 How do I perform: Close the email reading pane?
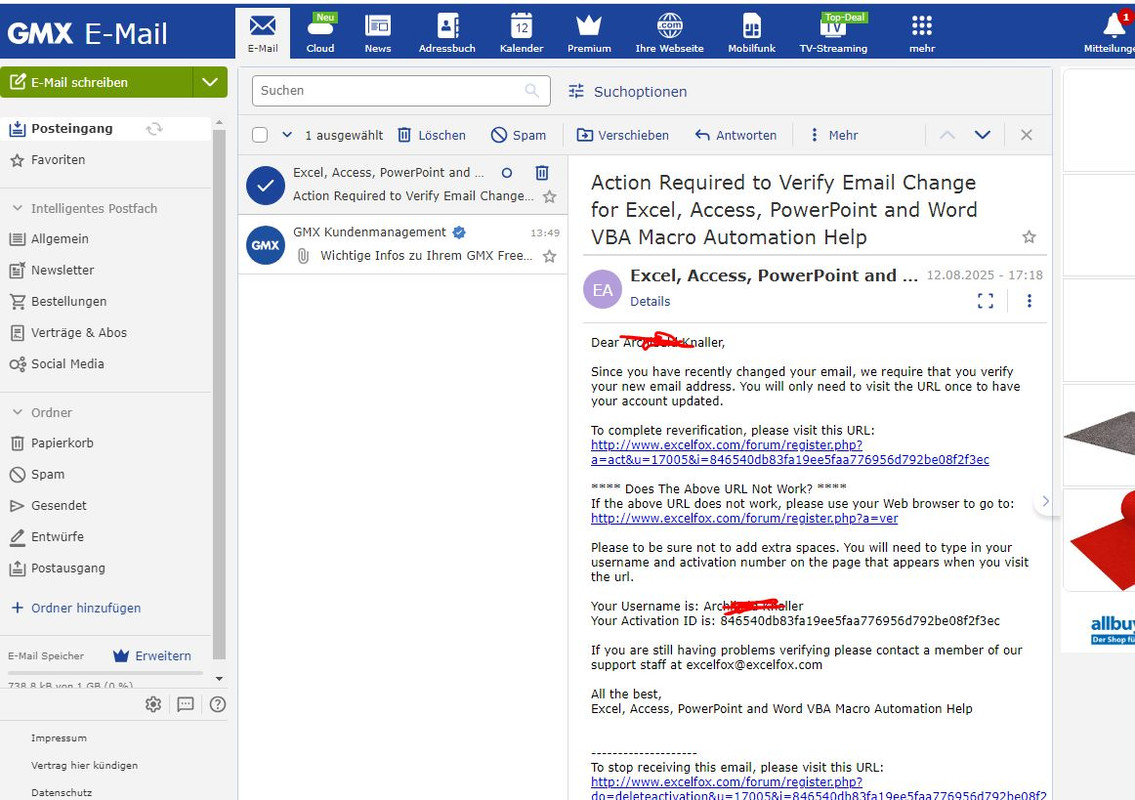pos(1026,135)
